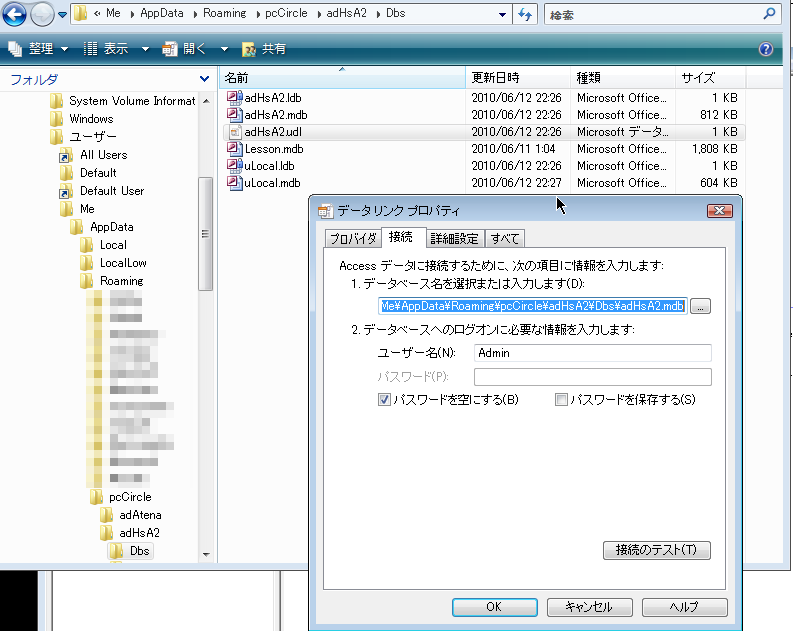
Task: Click the Default User shortcut folder icon
Action: tap(66, 191)
